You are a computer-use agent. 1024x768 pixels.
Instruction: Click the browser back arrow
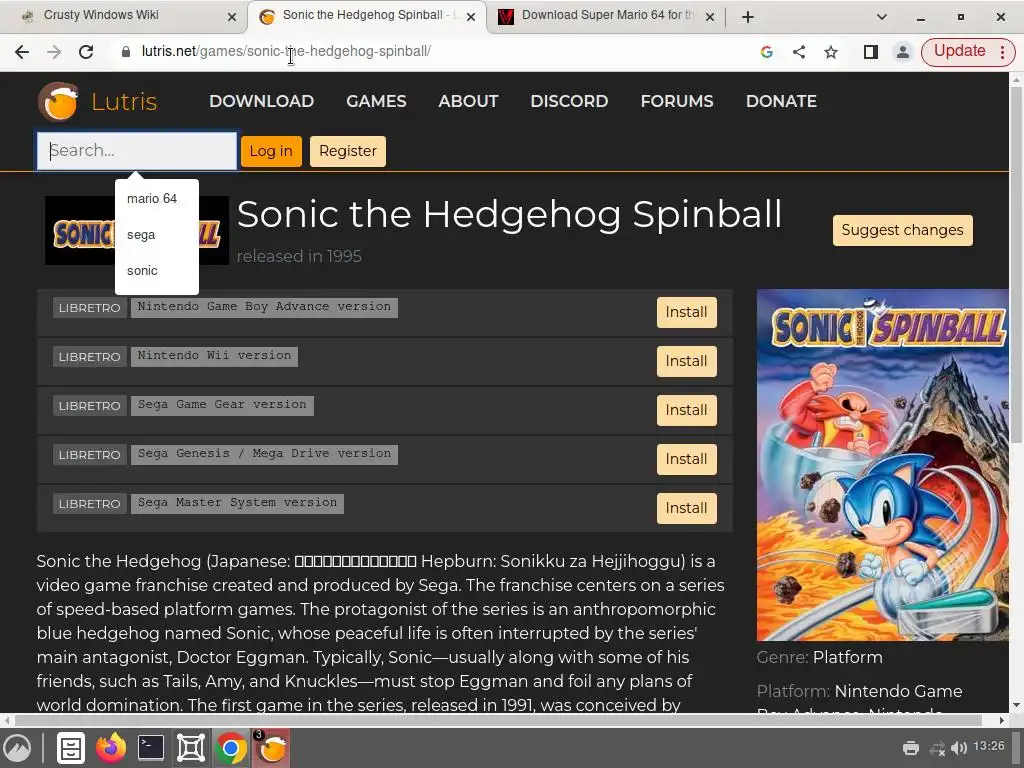(x=22, y=52)
